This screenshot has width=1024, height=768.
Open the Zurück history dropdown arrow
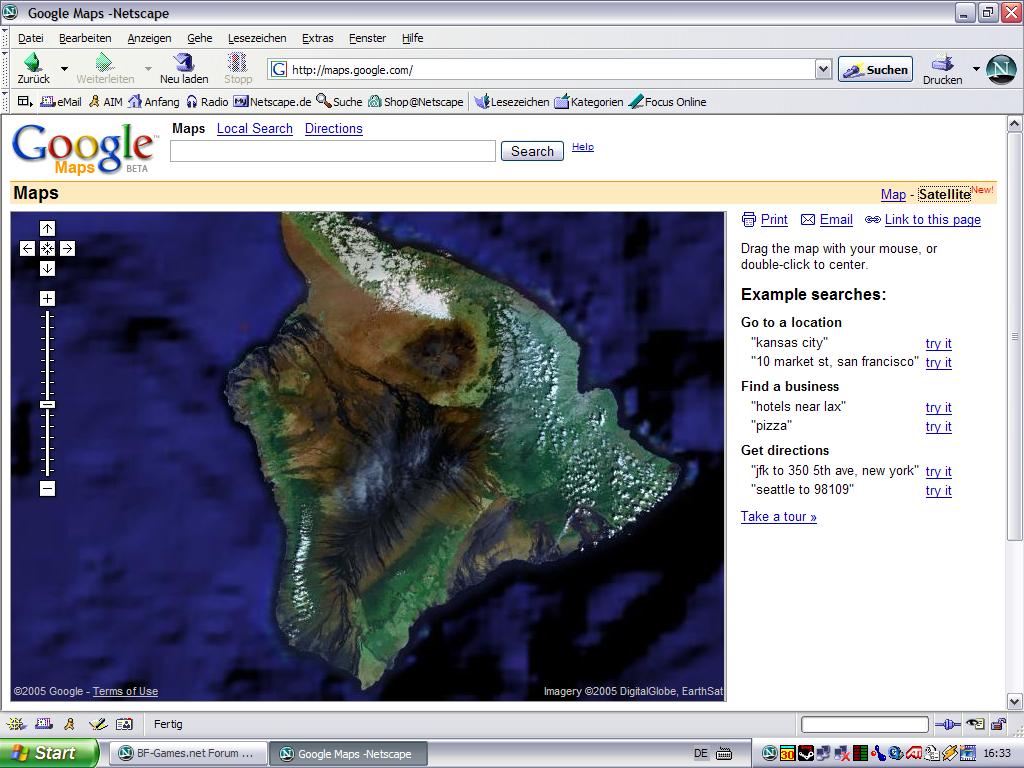[64, 69]
